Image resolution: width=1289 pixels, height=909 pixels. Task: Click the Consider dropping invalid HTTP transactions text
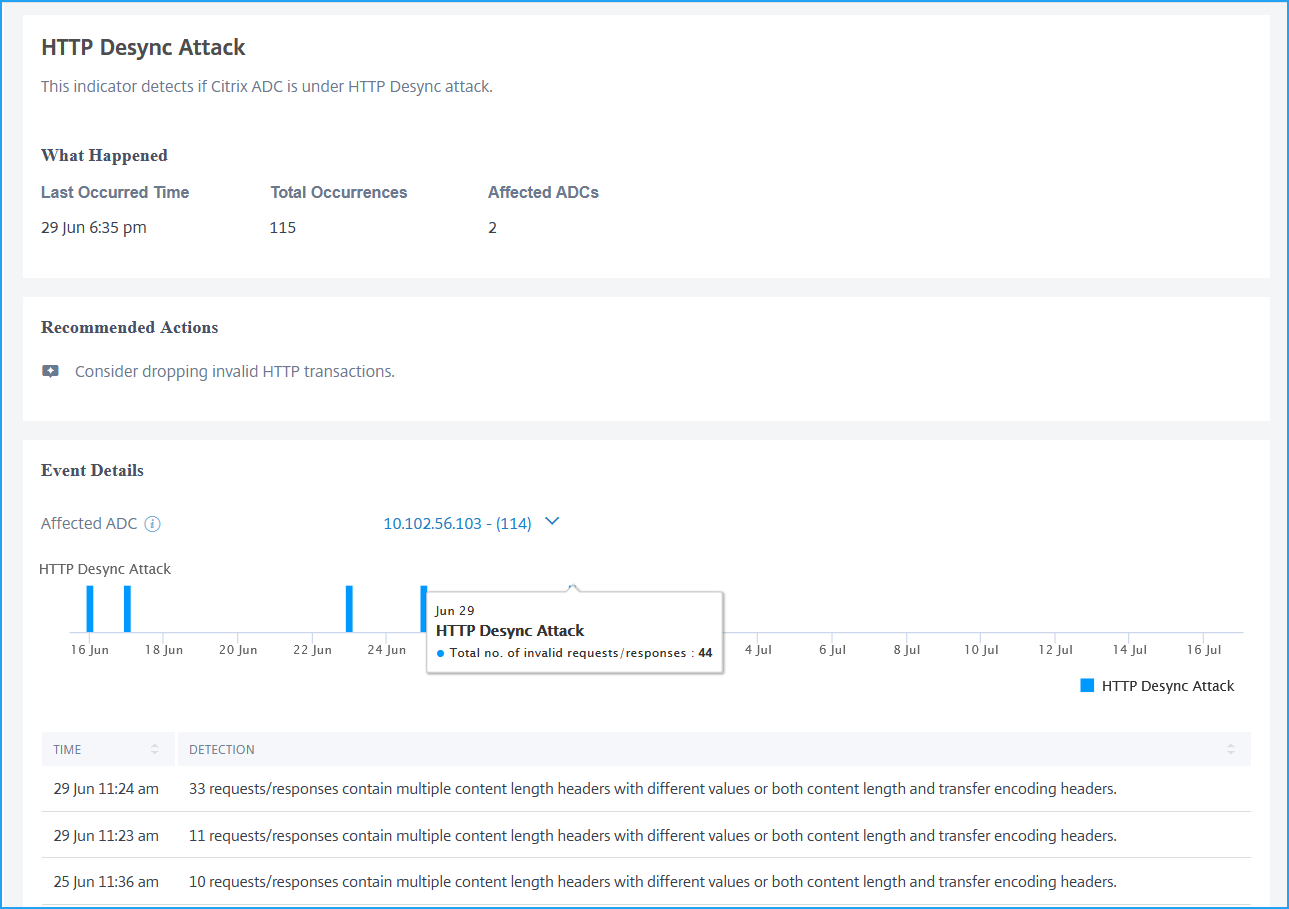(235, 372)
